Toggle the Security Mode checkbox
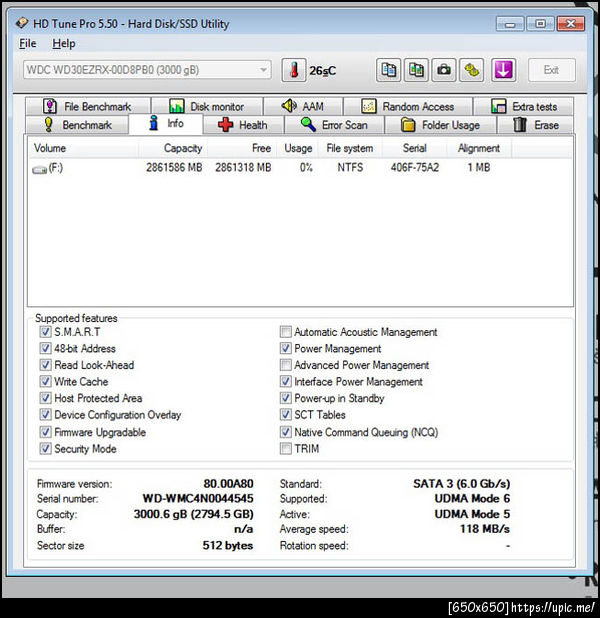Image resolution: width=600 pixels, height=618 pixels. coord(45,448)
